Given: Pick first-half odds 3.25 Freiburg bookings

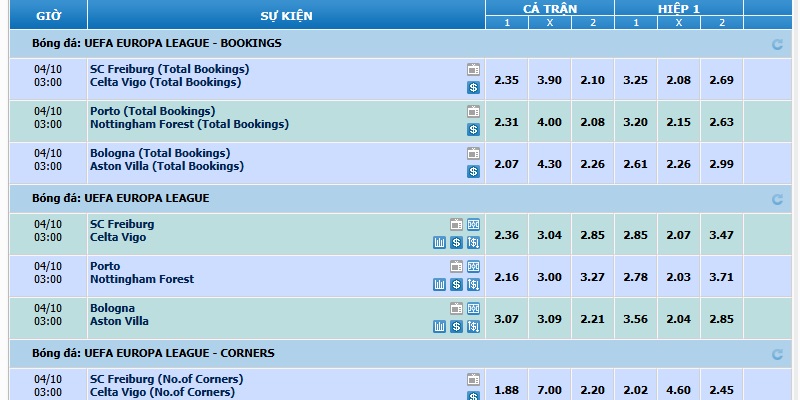Looking at the screenshot, I should pyautogui.click(x=636, y=80).
